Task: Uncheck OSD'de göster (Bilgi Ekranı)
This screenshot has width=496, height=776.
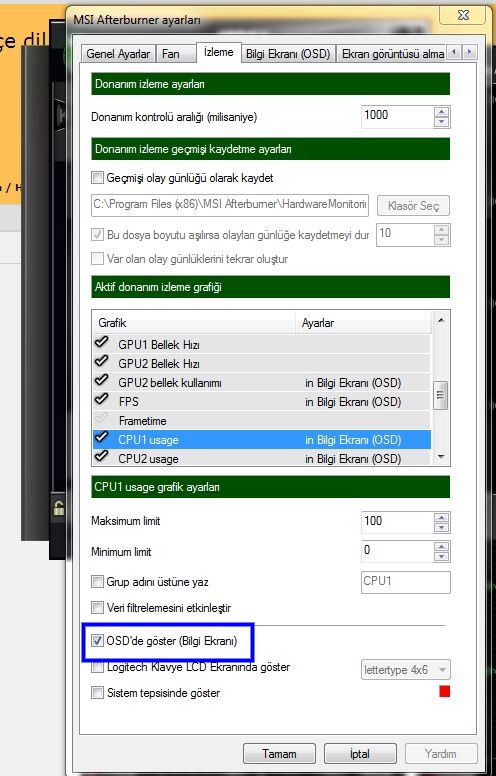Action: [98, 641]
